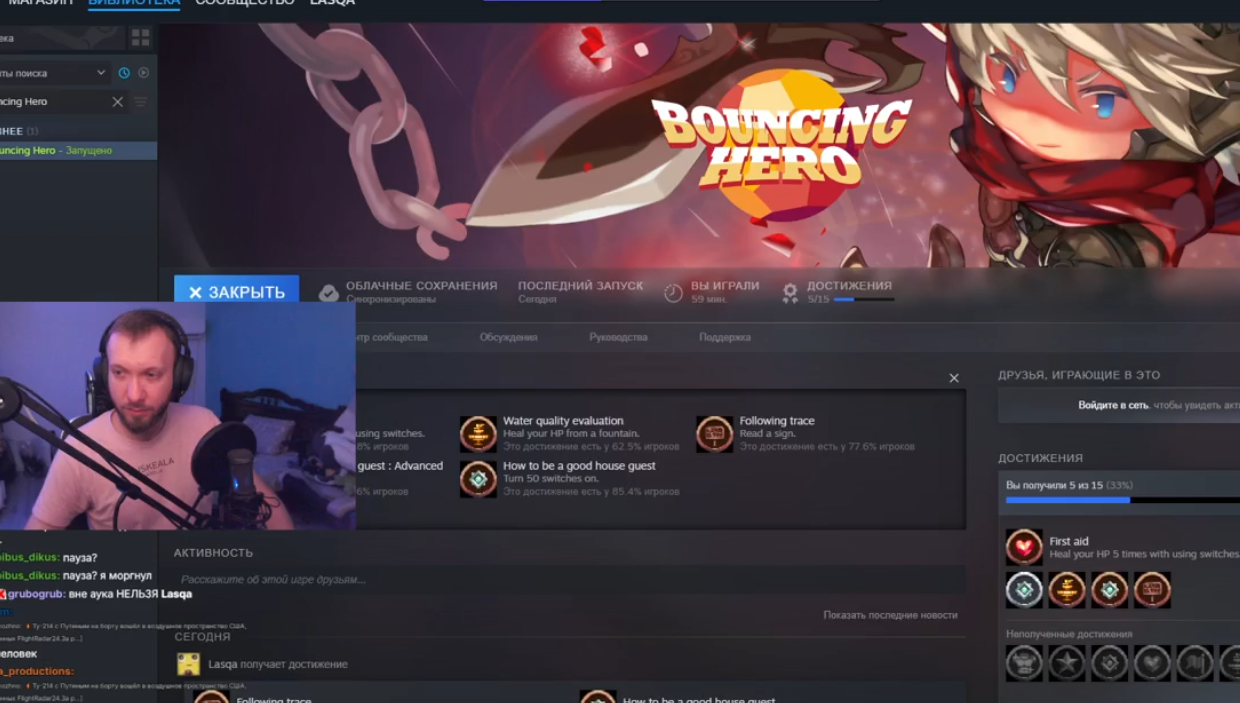Click the blue Закрыть button

tap(236, 292)
